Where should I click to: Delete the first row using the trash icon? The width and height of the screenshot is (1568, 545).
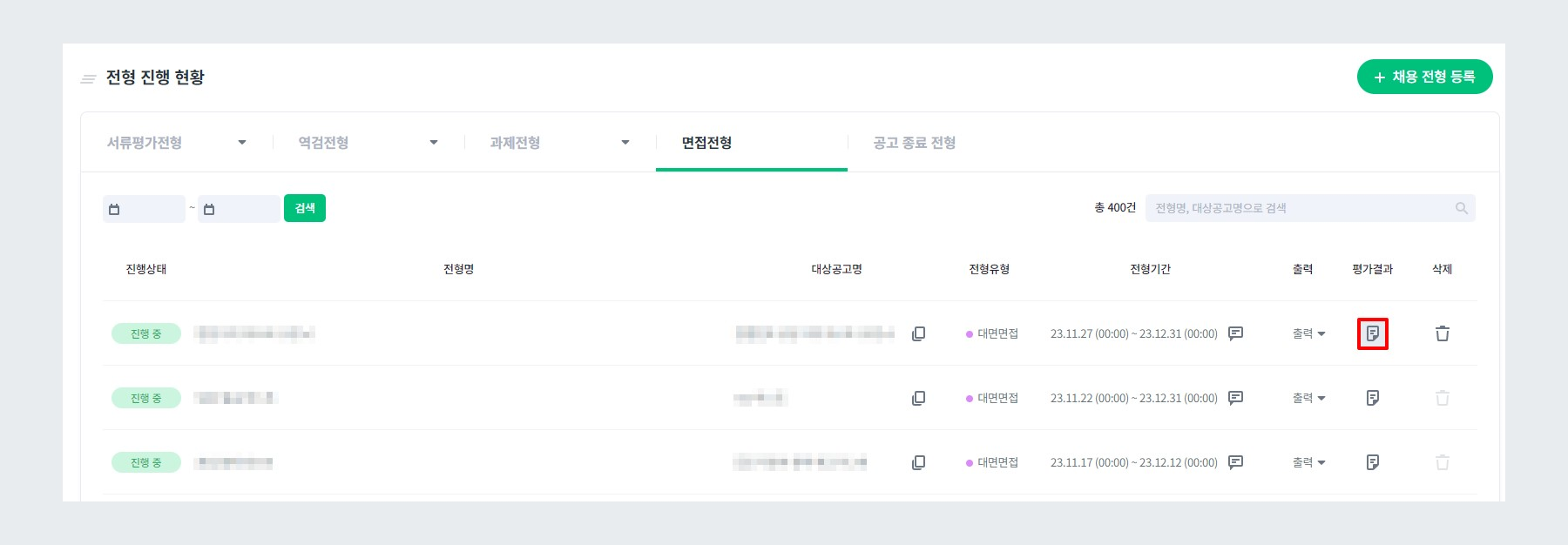click(1442, 333)
